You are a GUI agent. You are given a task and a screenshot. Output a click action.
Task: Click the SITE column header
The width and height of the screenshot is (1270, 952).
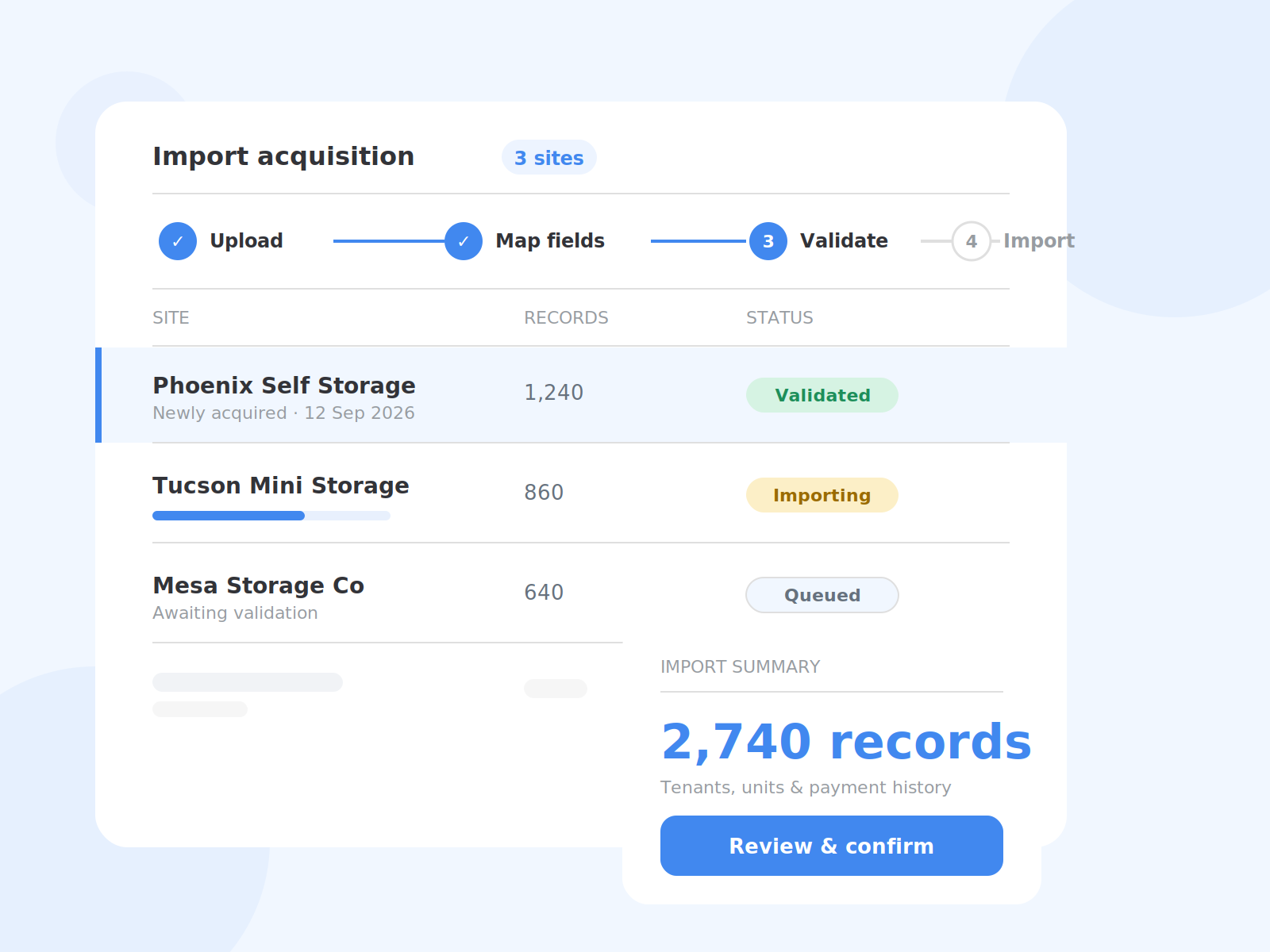point(171,318)
